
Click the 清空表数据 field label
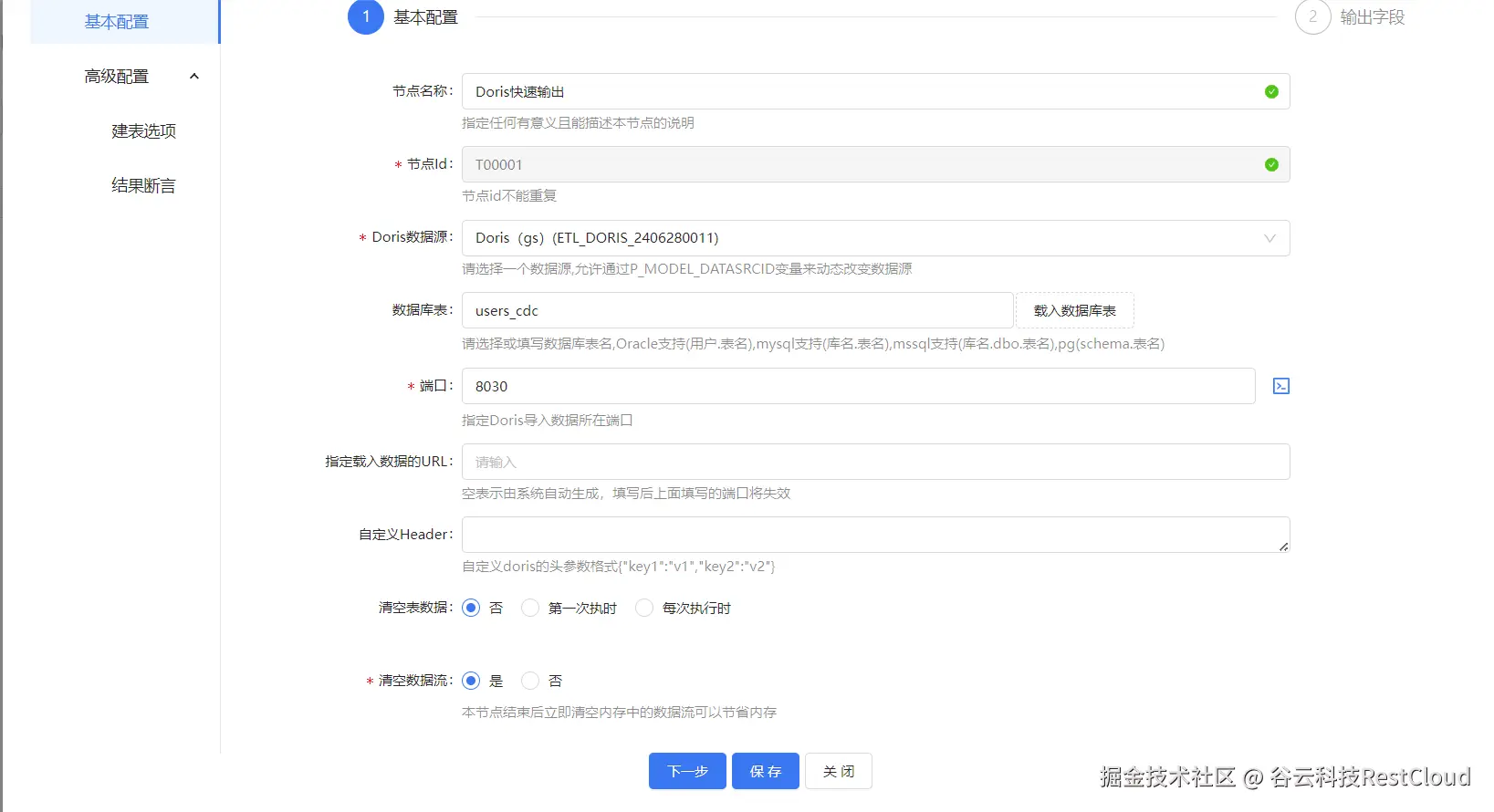[x=415, y=608]
